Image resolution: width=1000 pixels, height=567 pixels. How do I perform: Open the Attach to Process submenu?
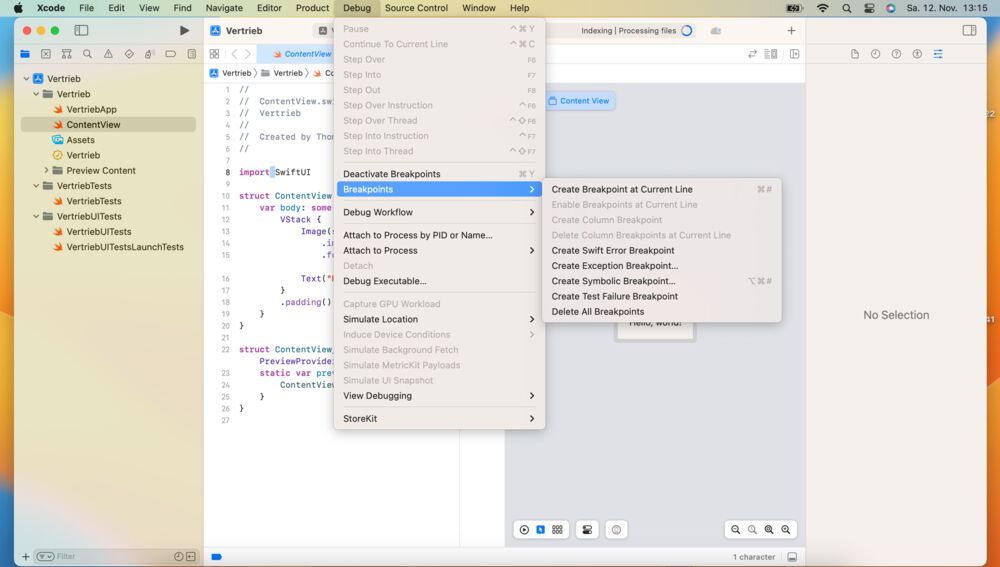point(439,251)
